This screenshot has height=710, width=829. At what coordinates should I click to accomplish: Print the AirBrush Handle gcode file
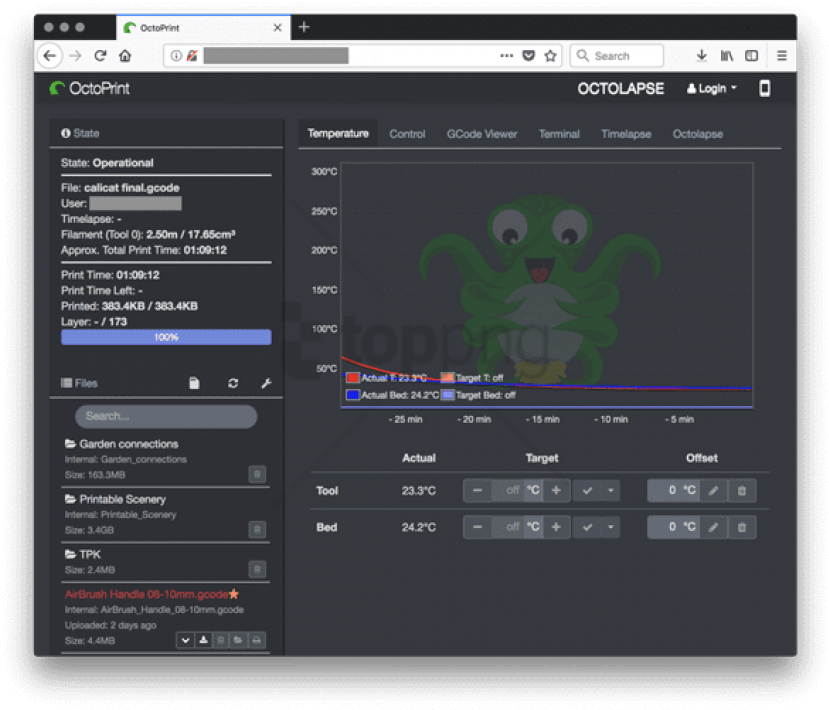point(256,640)
